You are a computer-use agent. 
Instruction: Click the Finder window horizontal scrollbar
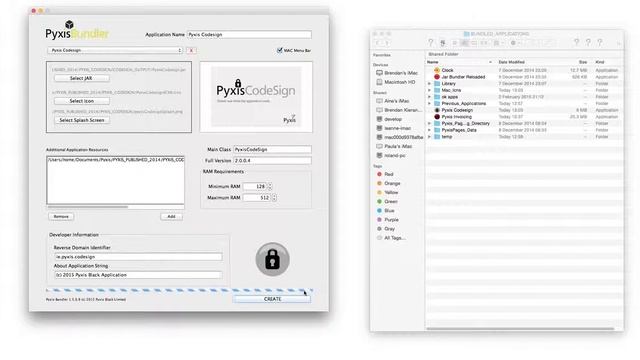point(520,329)
